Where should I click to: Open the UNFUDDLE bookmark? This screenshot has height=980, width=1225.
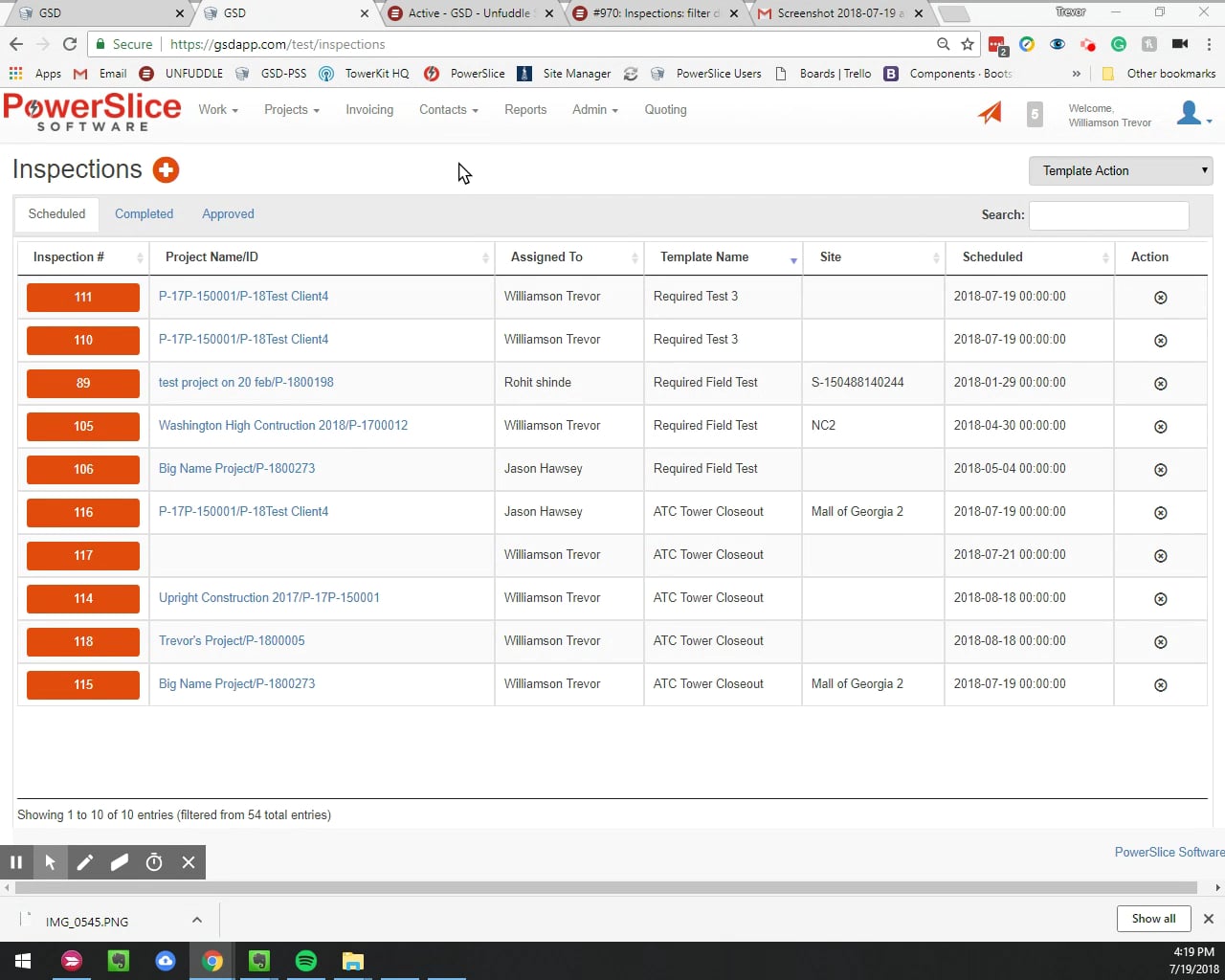coord(181,74)
